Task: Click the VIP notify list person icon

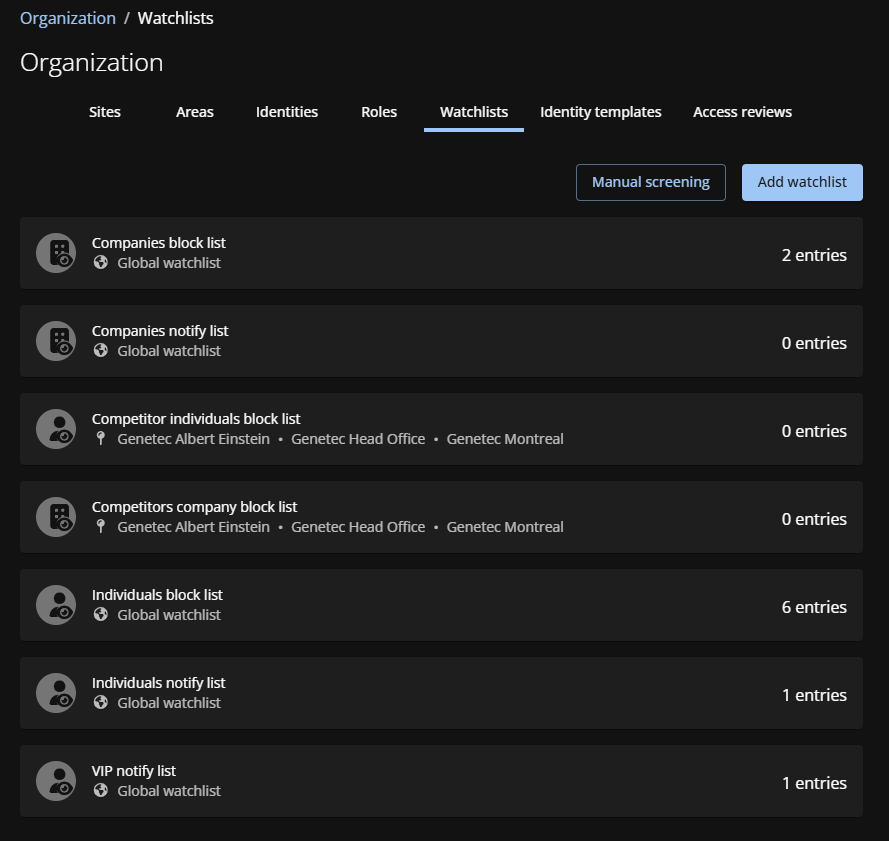Action: tap(56, 781)
